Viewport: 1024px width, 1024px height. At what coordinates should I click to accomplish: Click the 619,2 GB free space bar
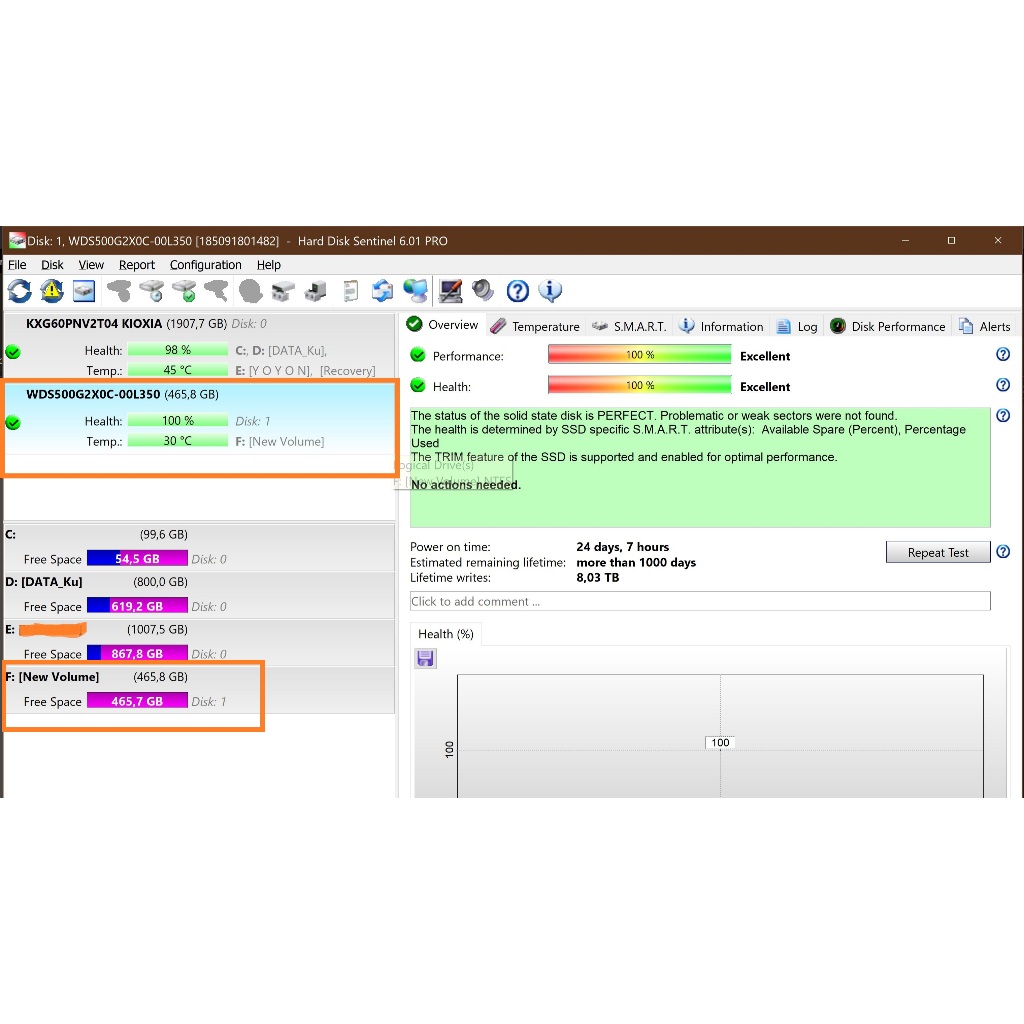(x=137, y=606)
